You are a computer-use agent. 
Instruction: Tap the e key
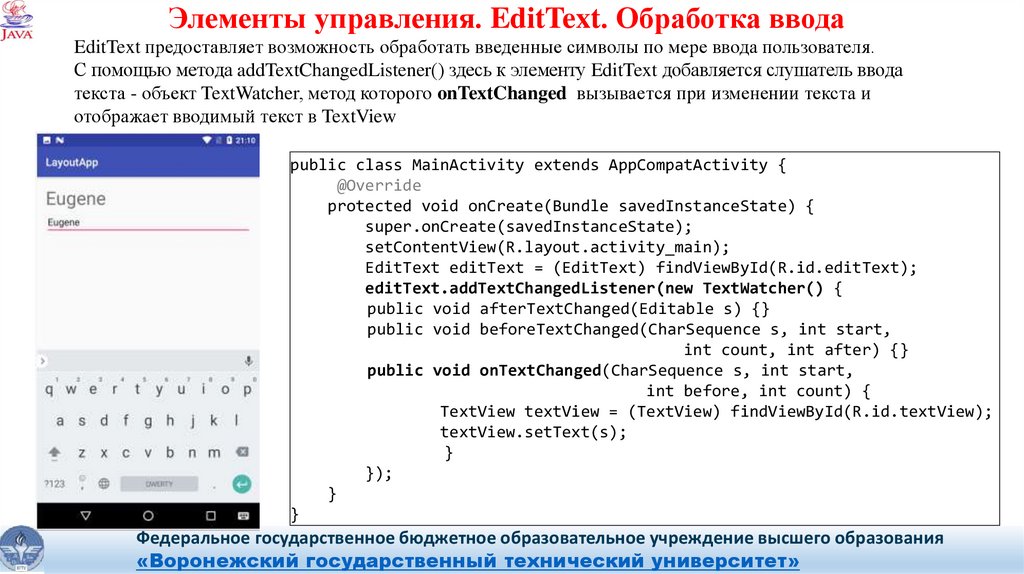click(x=93, y=389)
